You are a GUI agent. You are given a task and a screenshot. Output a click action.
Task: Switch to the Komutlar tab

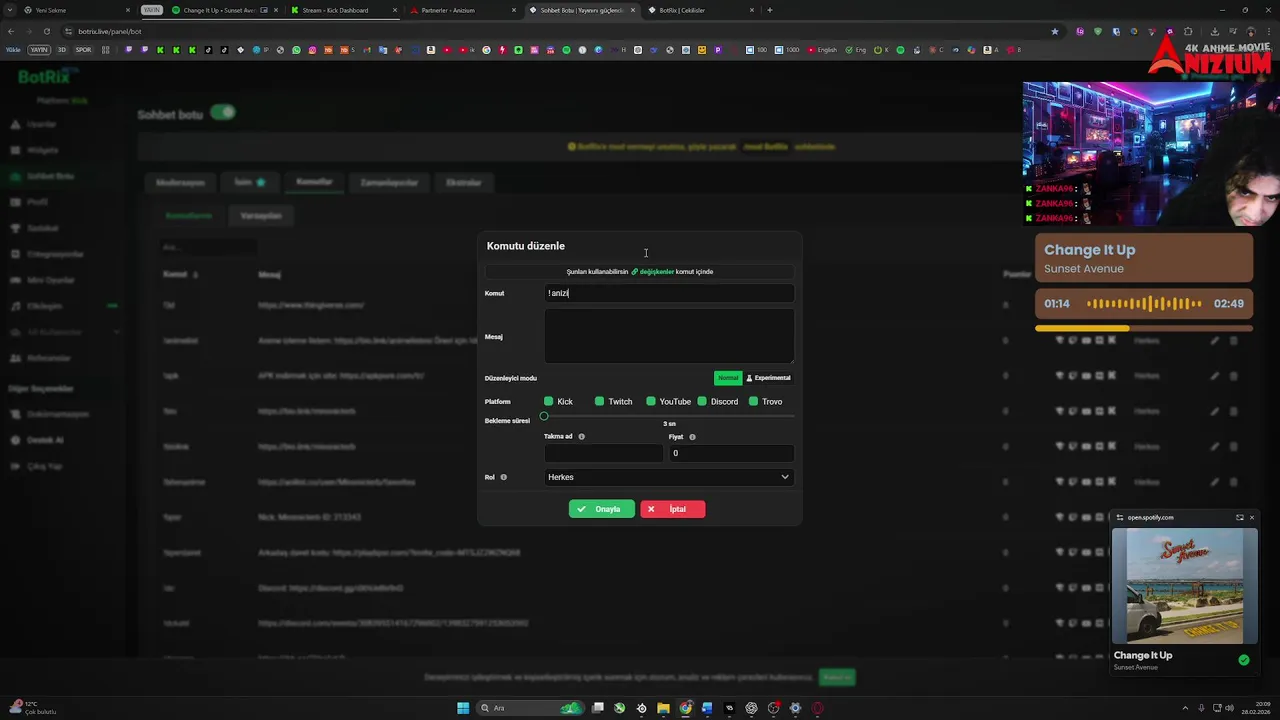[314, 182]
